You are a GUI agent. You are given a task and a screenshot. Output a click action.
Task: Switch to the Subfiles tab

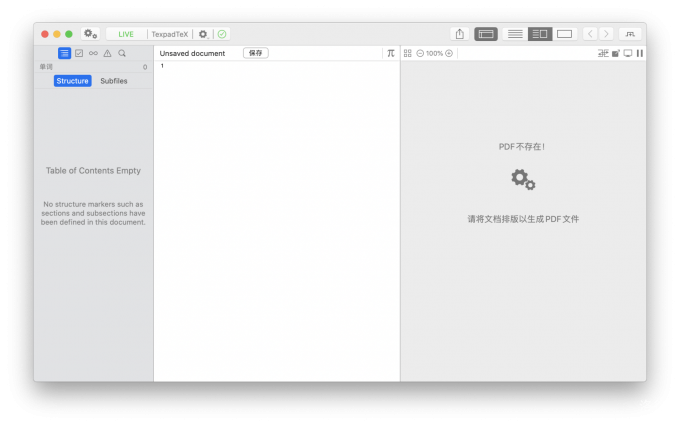pos(114,81)
